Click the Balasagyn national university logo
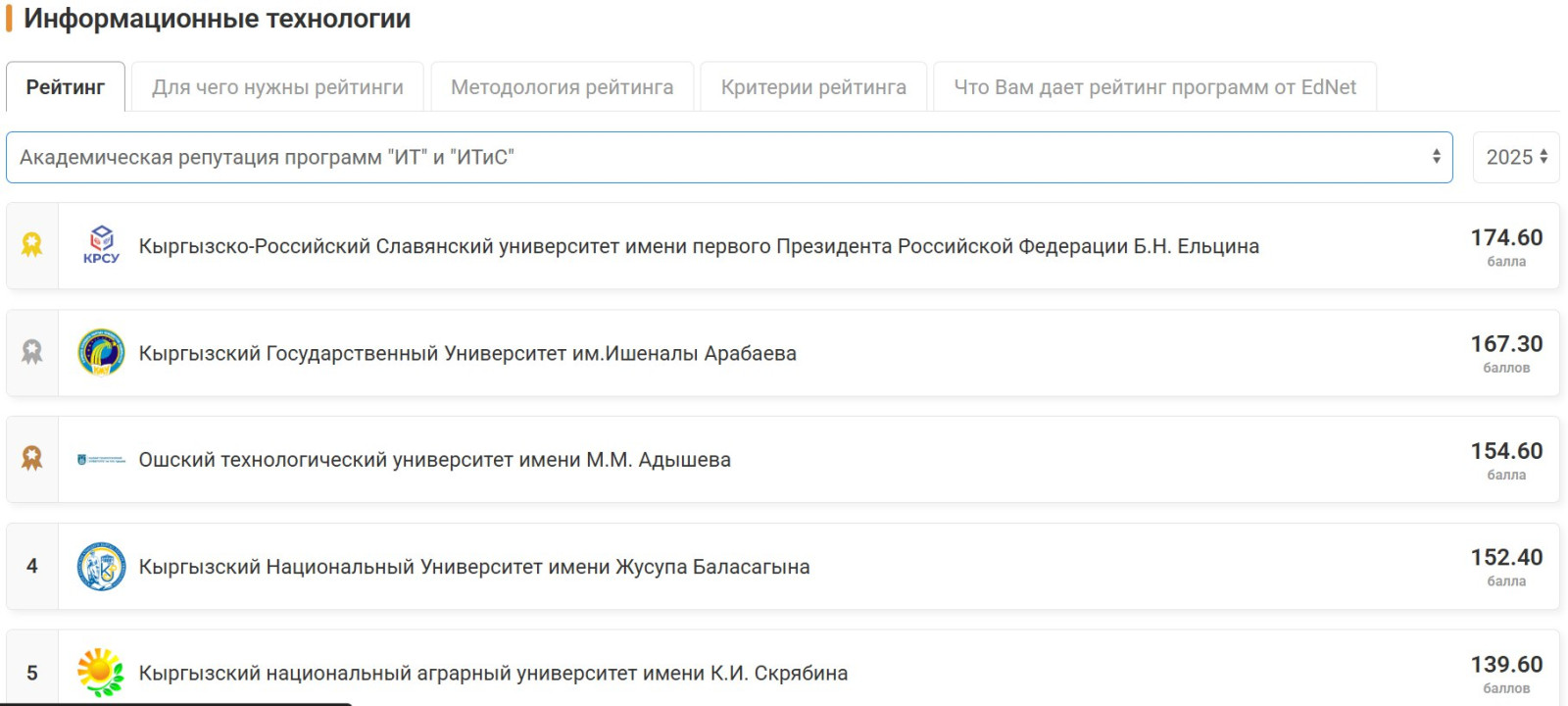The width and height of the screenshot is (1568, 706). point(101,567)
